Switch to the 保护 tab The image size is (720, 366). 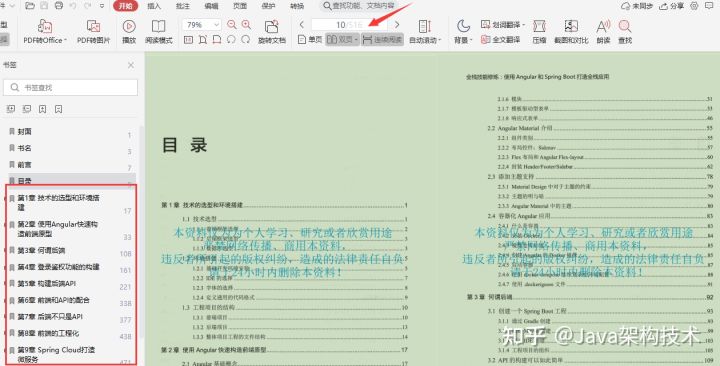[x=268, y=6]
